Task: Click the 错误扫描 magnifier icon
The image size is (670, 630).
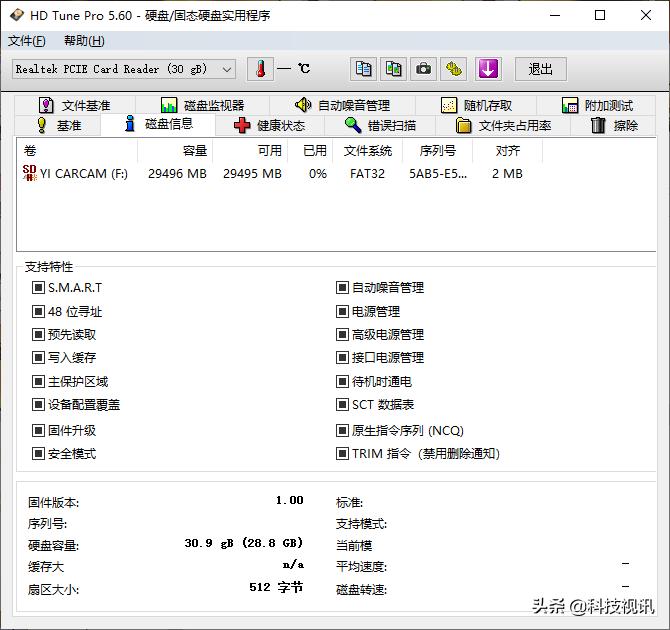Action: (353, 125)
